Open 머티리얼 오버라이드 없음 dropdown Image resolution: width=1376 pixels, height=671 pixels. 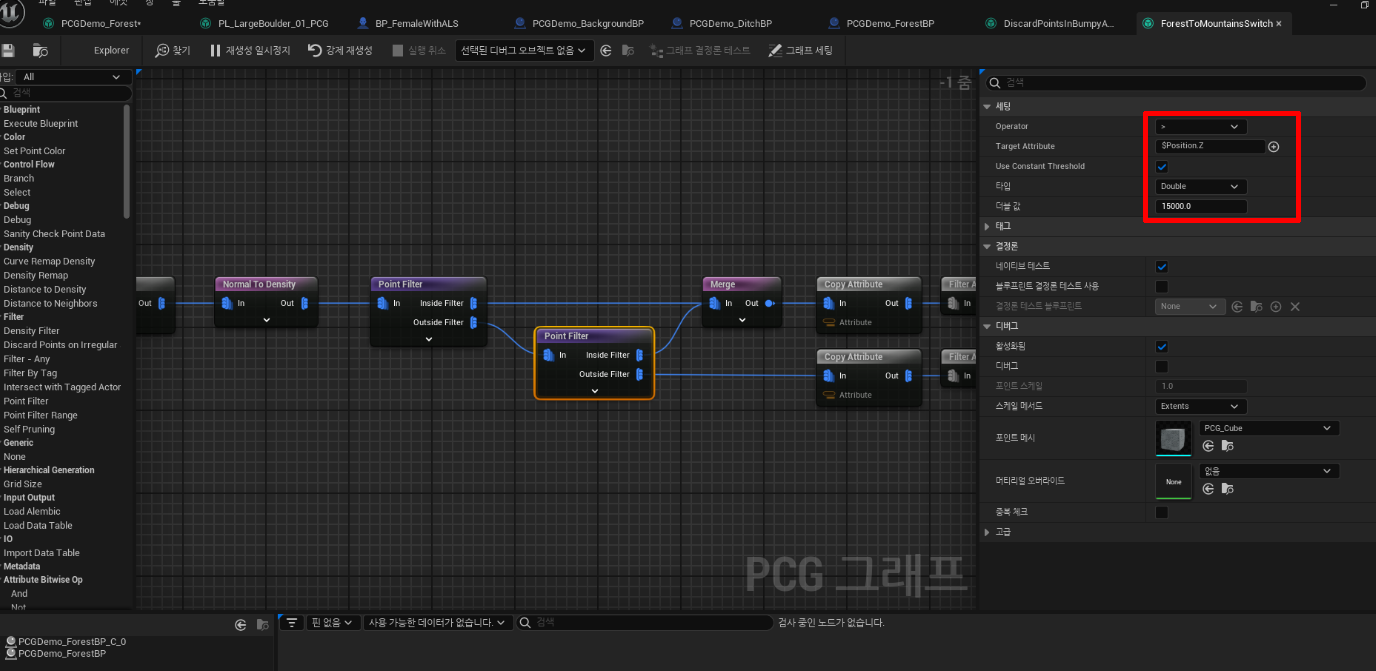(x=1268, y=470)
